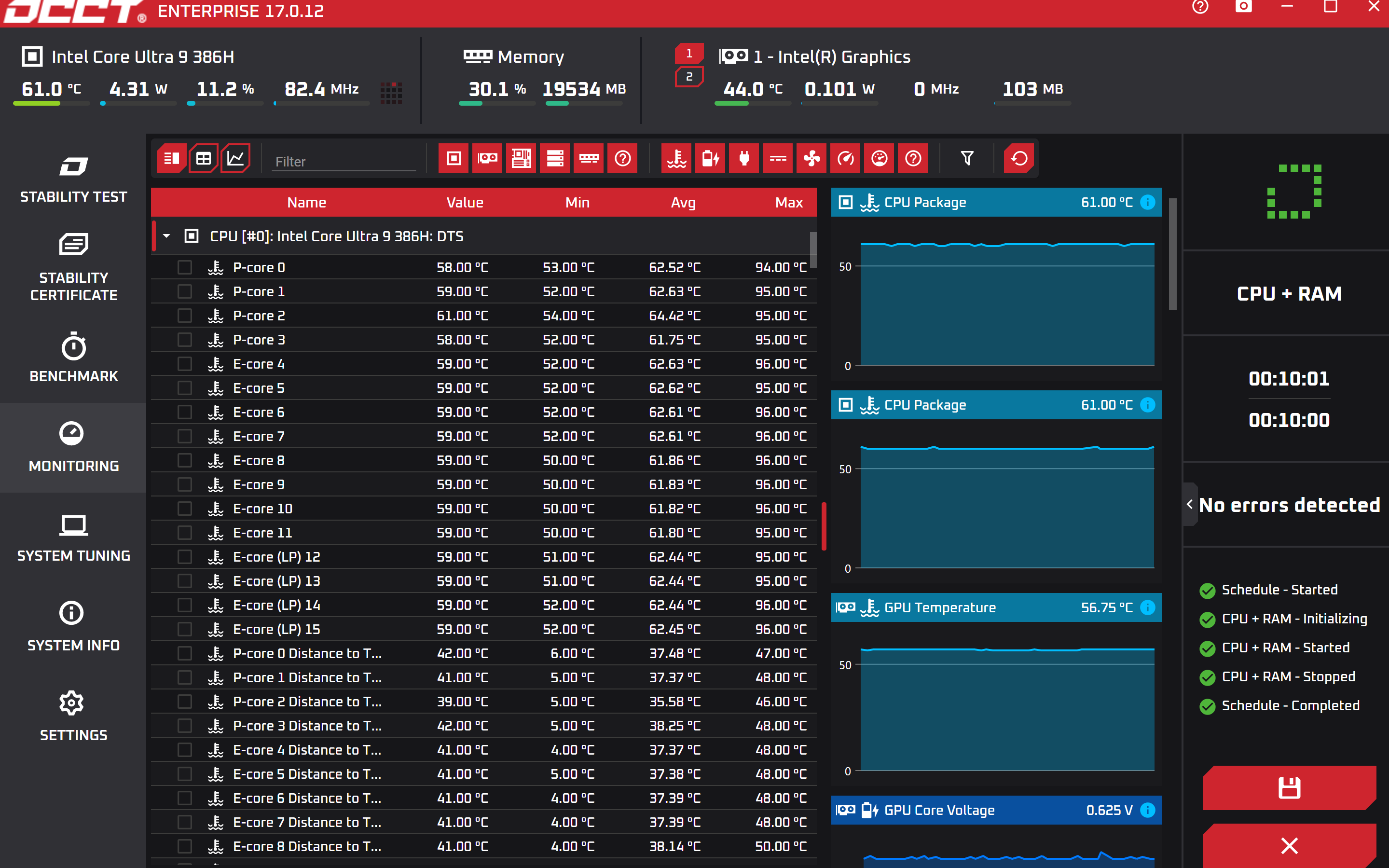Open GPU Temperature graph info icon

[x=1147, y=607]
